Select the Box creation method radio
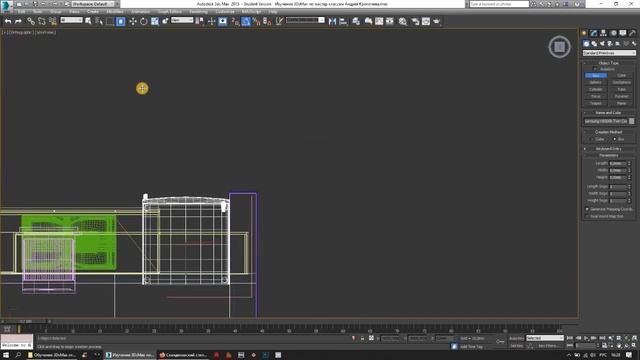This screenshot has width=640, height=360. [615, 139]
